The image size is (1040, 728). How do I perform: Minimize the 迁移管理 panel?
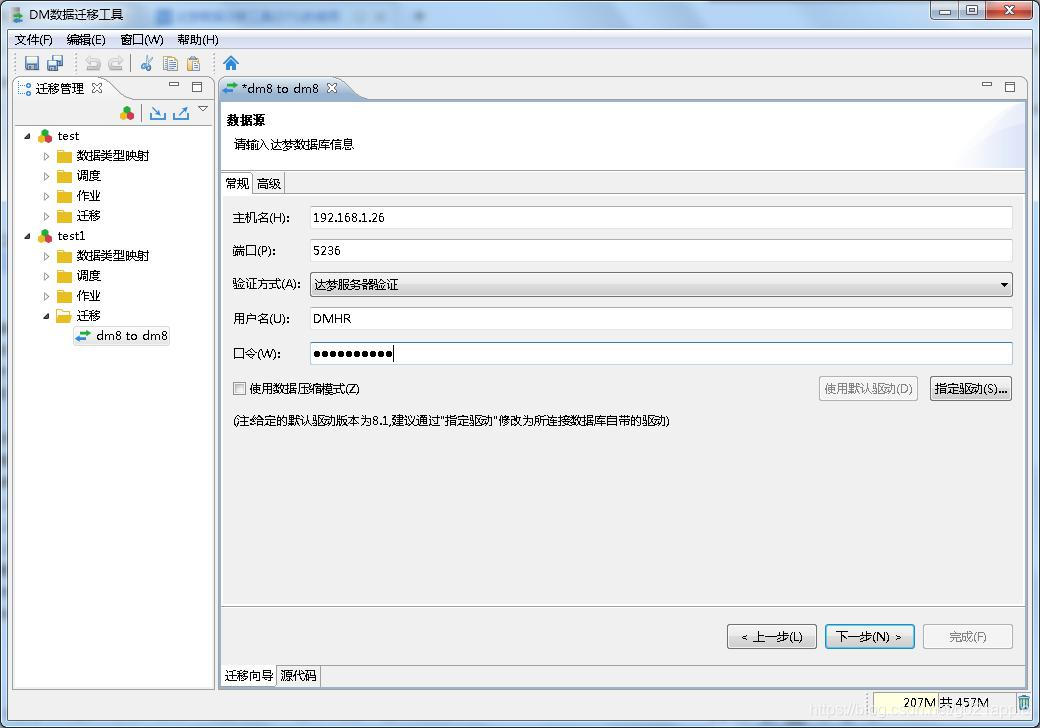coord(174,85)
